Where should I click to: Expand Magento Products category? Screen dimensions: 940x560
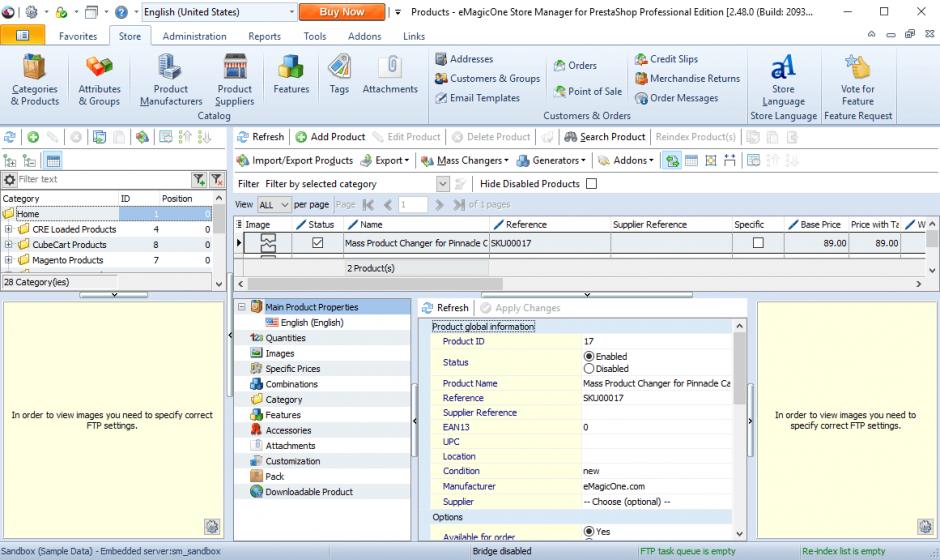tap(8, 260)
